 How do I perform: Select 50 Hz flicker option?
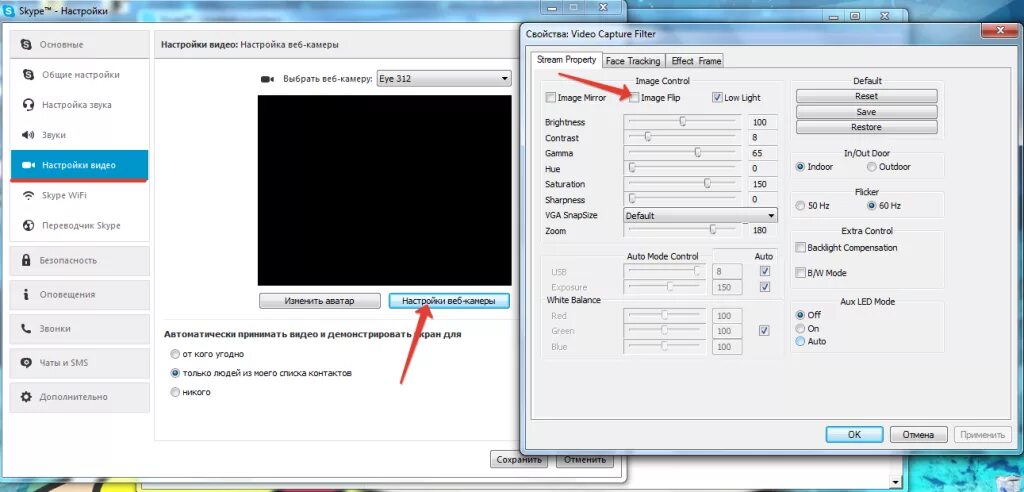800,206
